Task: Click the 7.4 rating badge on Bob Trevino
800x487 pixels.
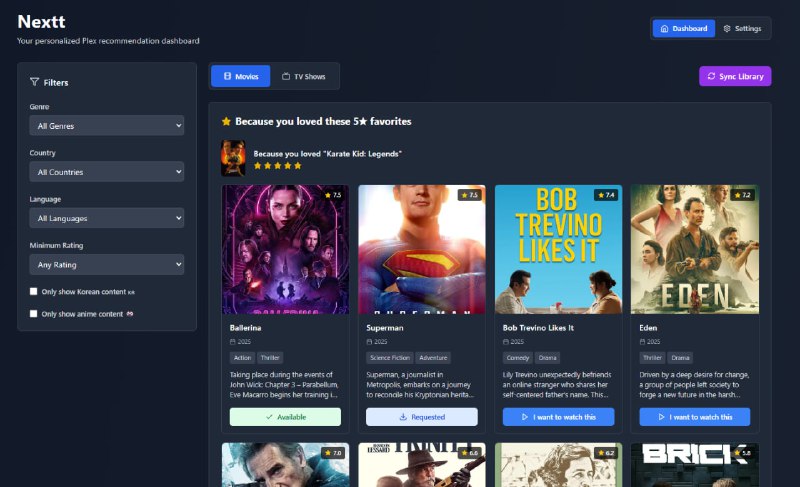Action: tap(605, 195)
